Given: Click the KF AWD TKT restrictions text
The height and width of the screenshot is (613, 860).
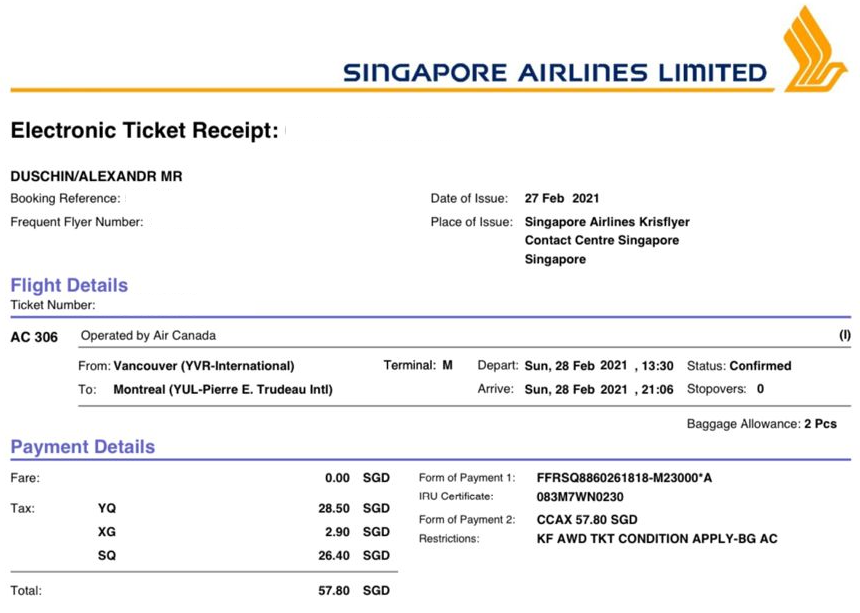Looking at the screenshot, I should pyautogui.click(x=657, y=539).
